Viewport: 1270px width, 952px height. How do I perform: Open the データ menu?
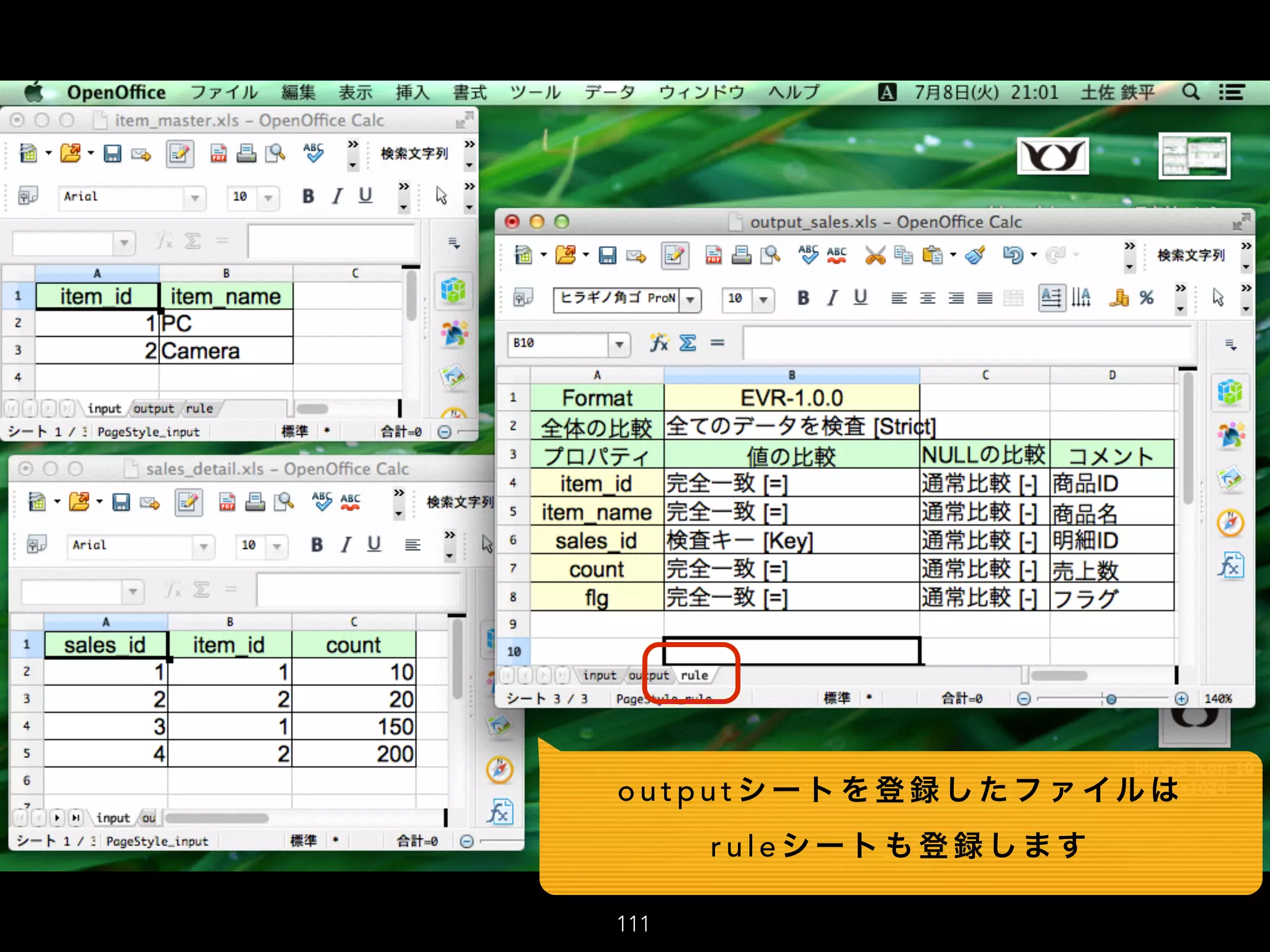pyautogui.click(x=610, y=92)
